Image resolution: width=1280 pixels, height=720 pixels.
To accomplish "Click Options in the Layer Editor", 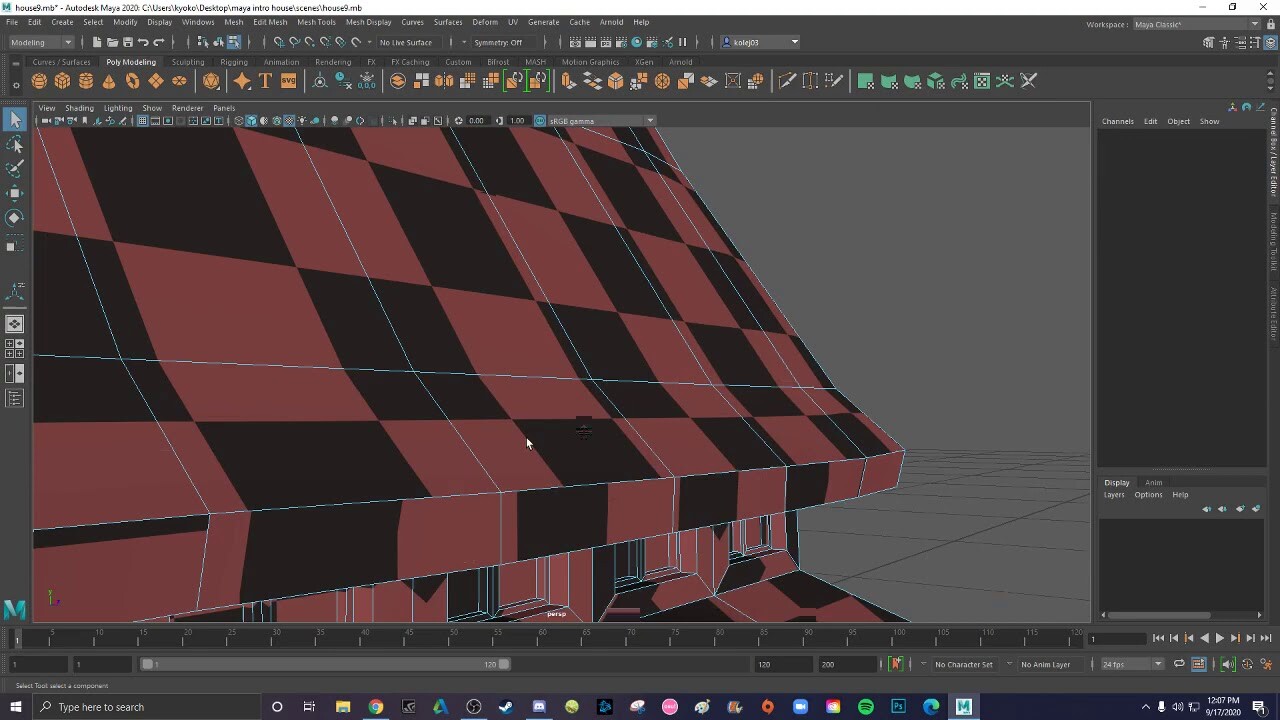I will coord(1148,494).
